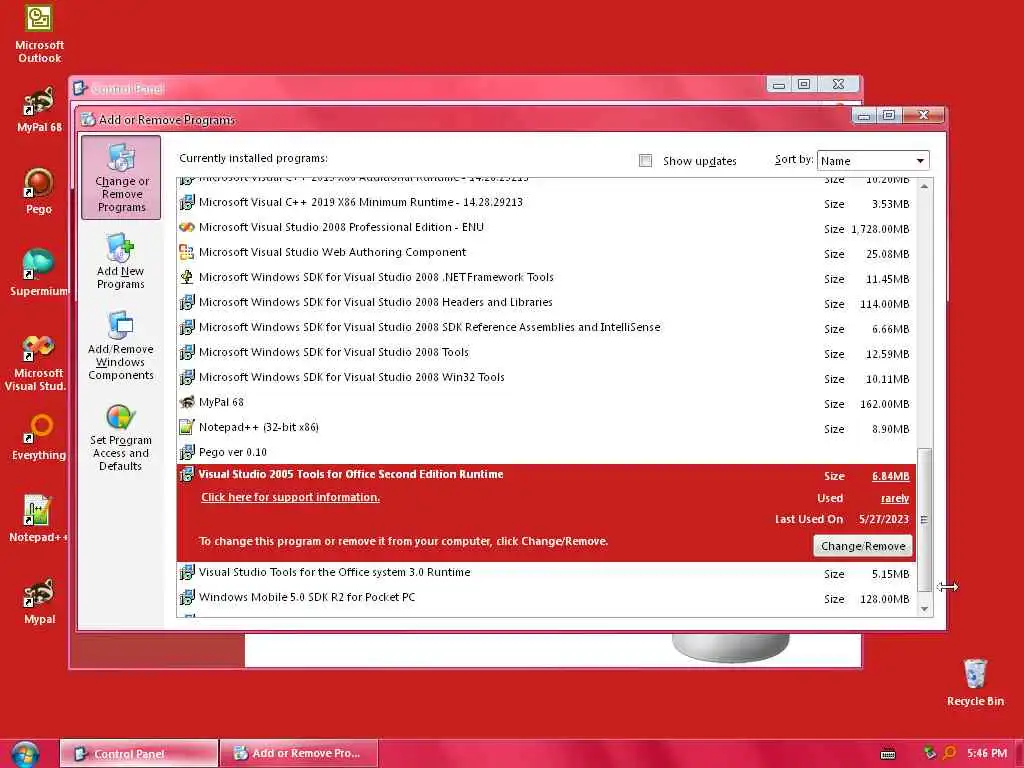
Task: Select Windows SDK Visual Studio 2008 Win32 Tools
Action: tap(546, 377)
